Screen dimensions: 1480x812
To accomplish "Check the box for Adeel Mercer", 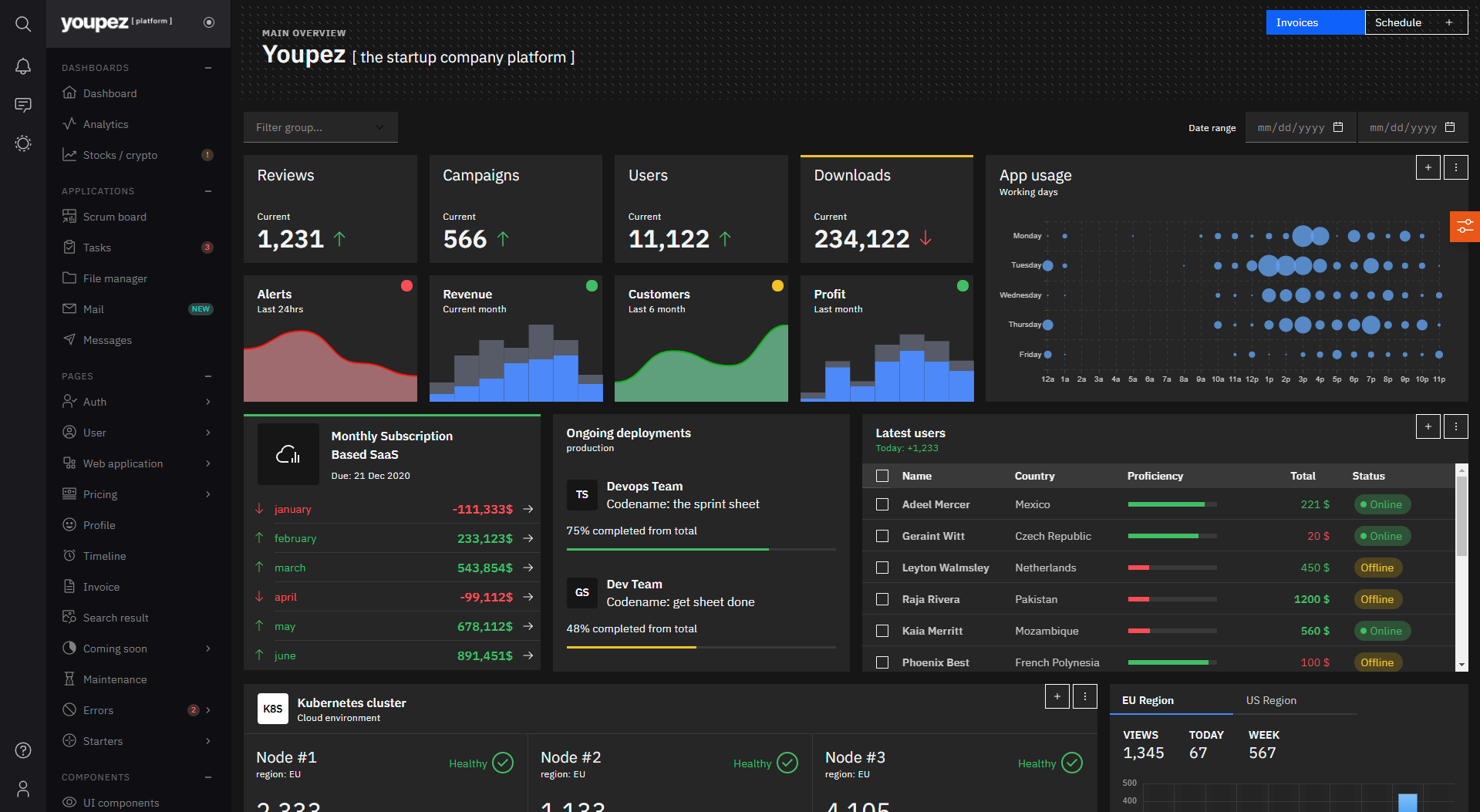I will (x=882, y=504).
